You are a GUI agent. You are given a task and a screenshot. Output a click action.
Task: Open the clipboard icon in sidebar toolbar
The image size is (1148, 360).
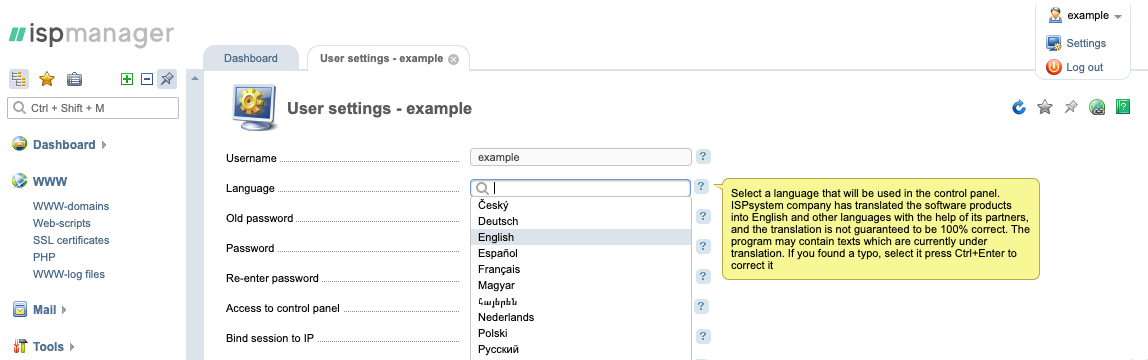click(x=74, y=79)
